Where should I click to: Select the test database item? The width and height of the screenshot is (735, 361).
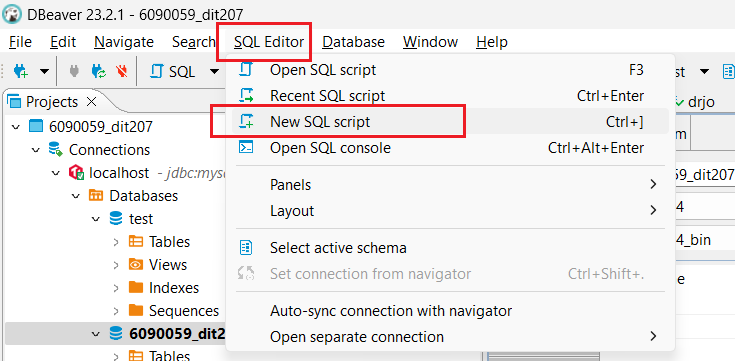click(141, 218)
